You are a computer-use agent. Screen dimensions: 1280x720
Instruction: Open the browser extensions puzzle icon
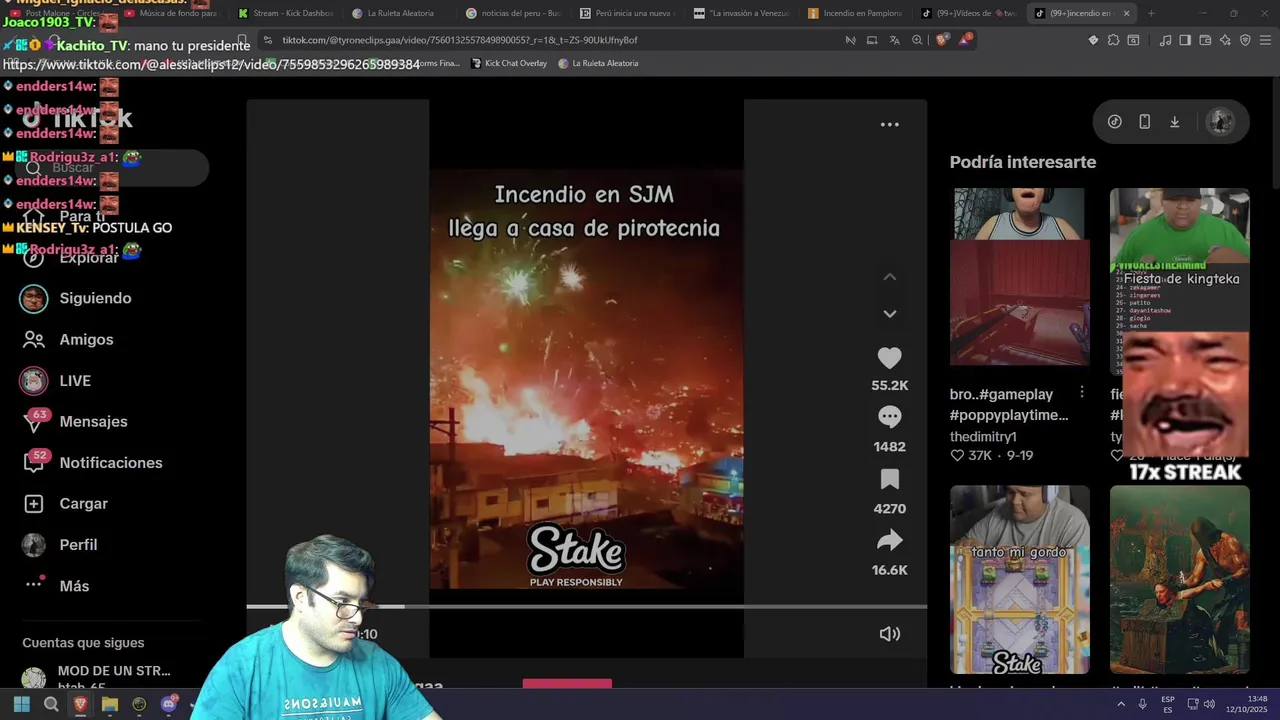pos(1113,40)
